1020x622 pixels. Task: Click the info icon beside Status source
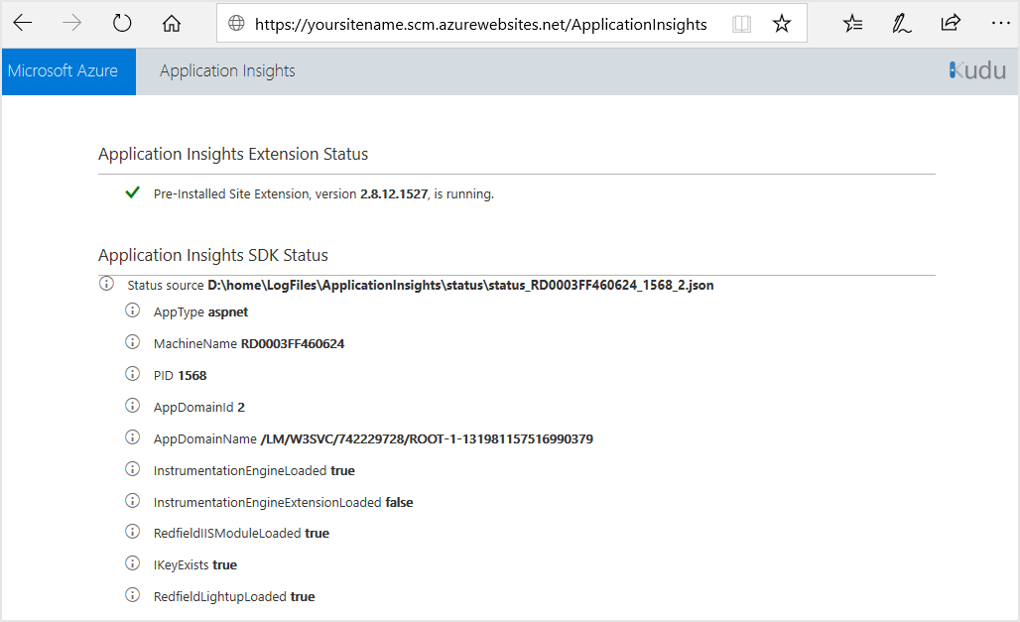[106, 284]
